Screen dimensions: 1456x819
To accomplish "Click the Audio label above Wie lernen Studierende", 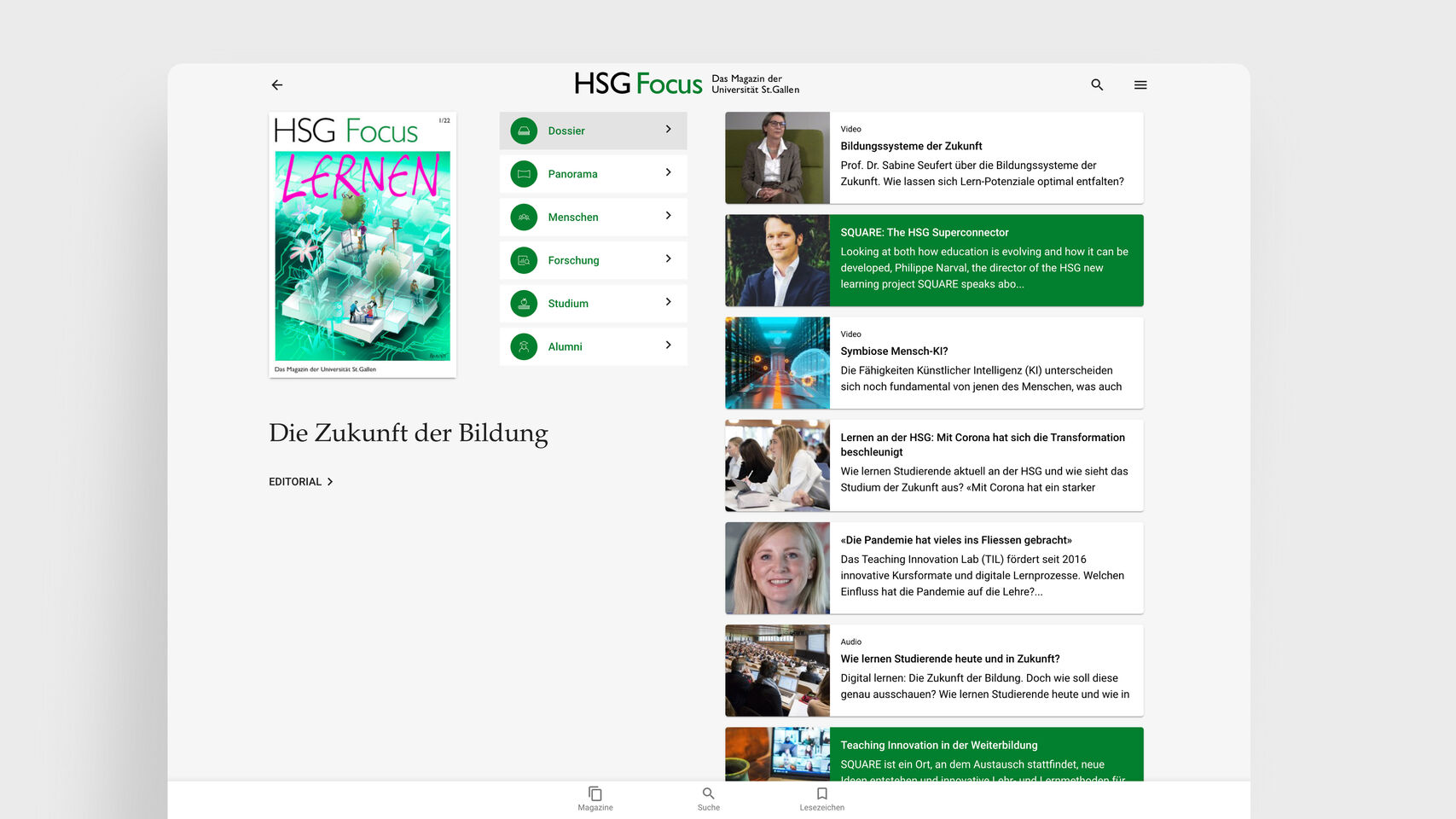I will pos(850,642).
